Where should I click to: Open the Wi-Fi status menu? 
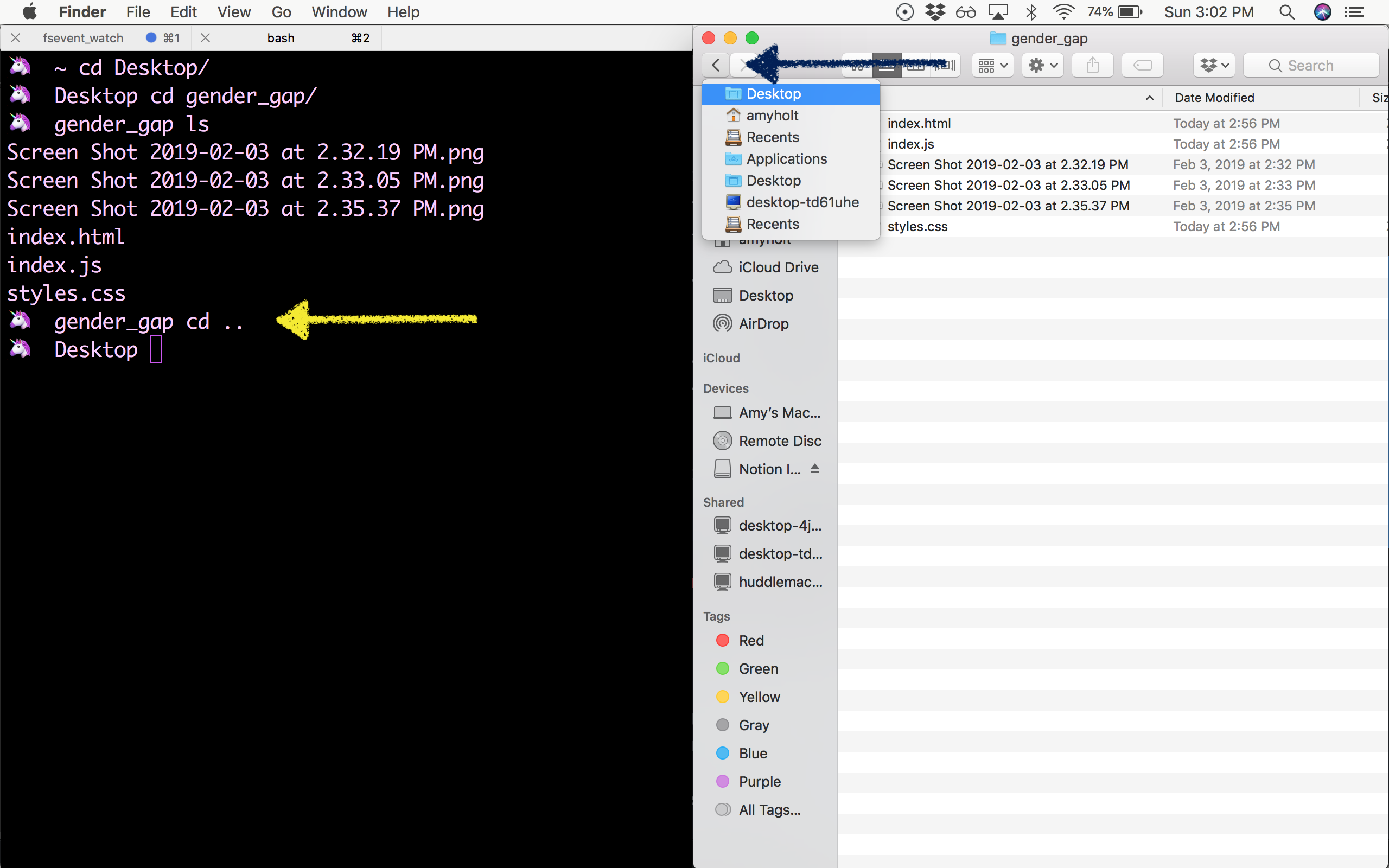tap(1063, 11)
